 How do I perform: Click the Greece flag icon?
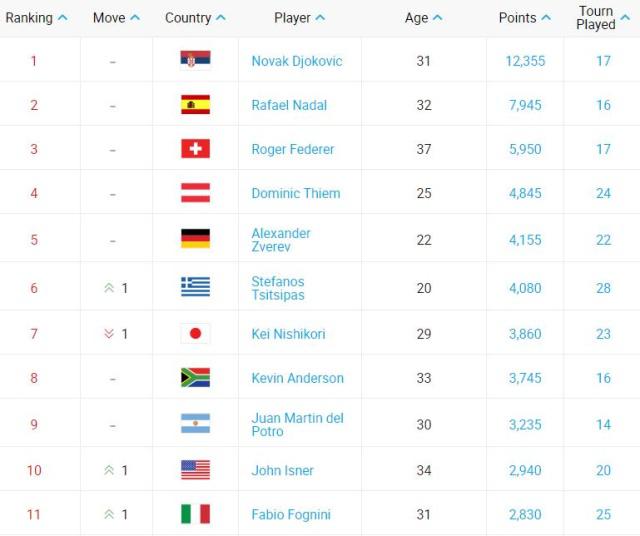pyautogui.click(x=195, y=287)
